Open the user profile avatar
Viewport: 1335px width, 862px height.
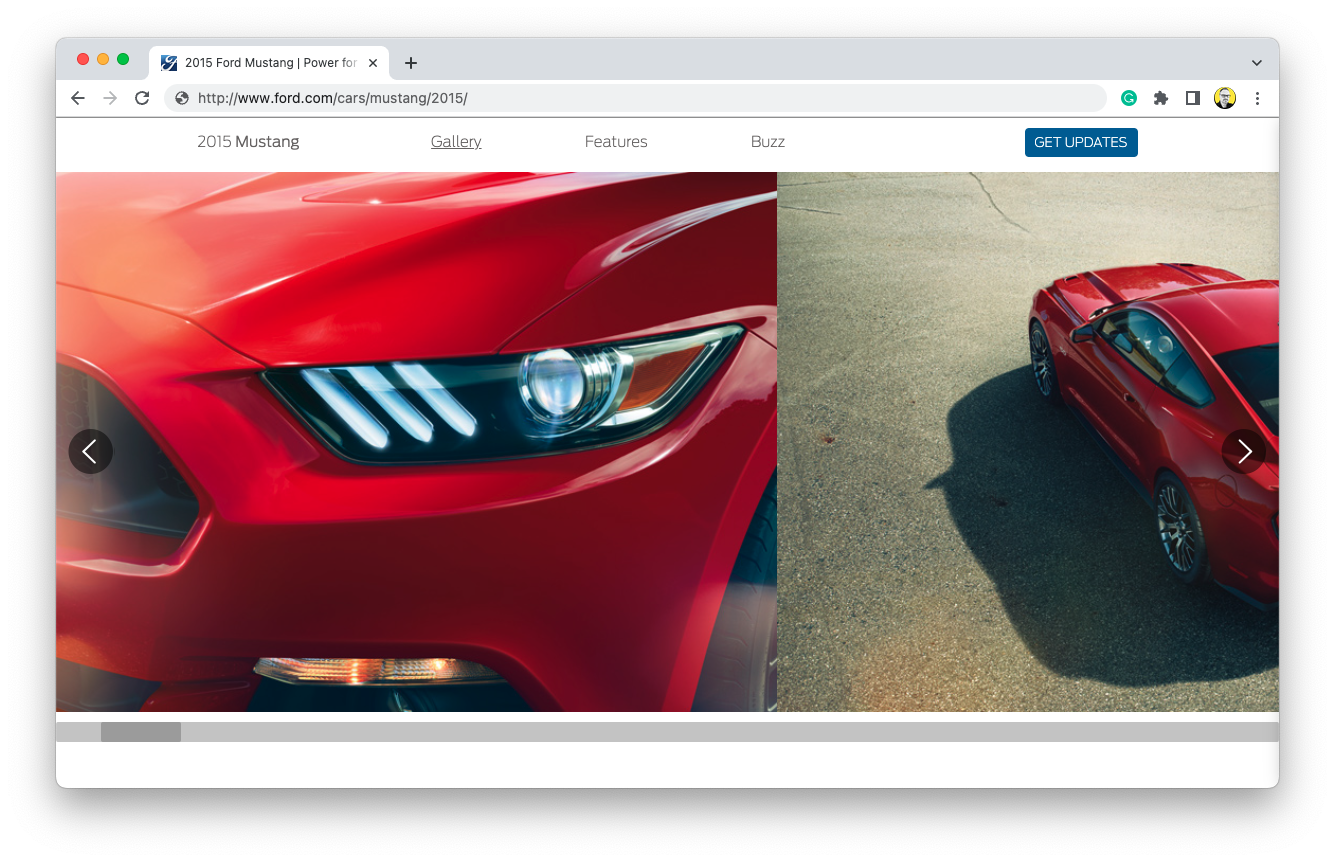coord(1225,98)
